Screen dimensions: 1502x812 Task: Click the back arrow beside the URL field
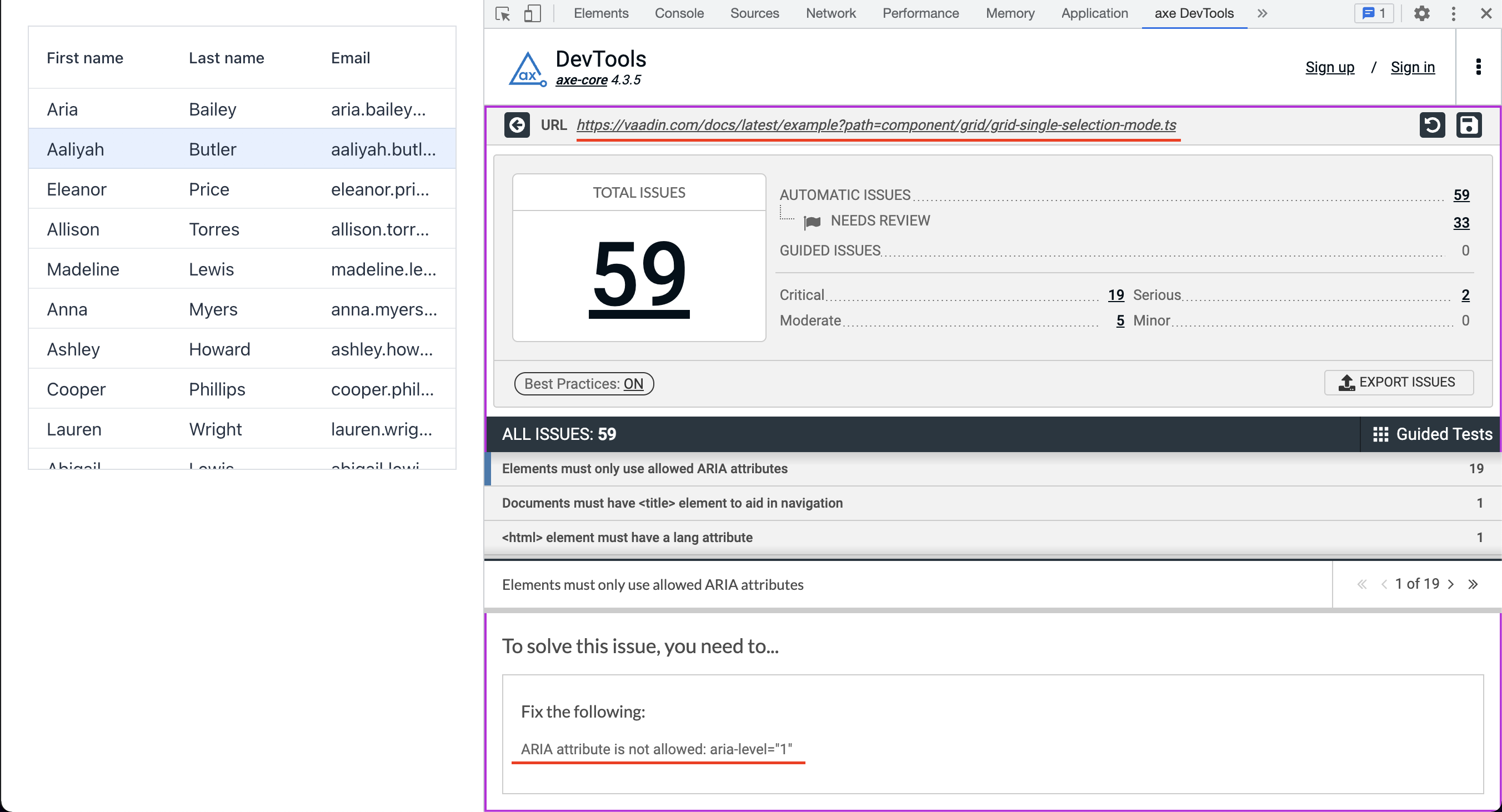(517, 125)
